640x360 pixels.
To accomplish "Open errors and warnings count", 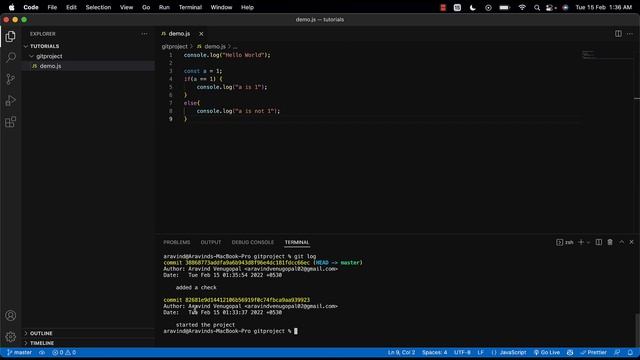I will pyautogui.click(x=64, y=353).
